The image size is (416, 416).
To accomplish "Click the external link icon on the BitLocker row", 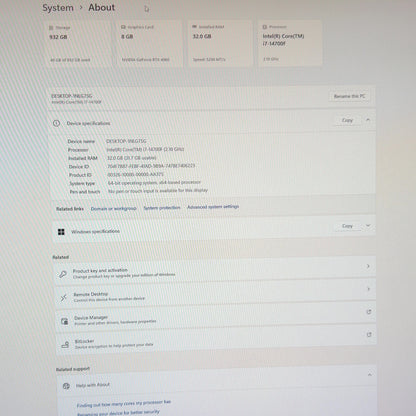I will tap(369, 334).
